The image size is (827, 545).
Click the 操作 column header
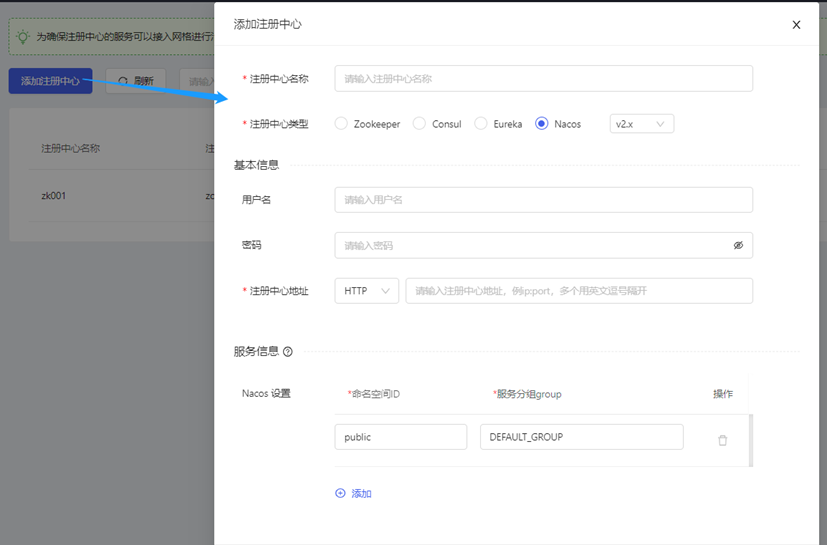click(723, 394)
